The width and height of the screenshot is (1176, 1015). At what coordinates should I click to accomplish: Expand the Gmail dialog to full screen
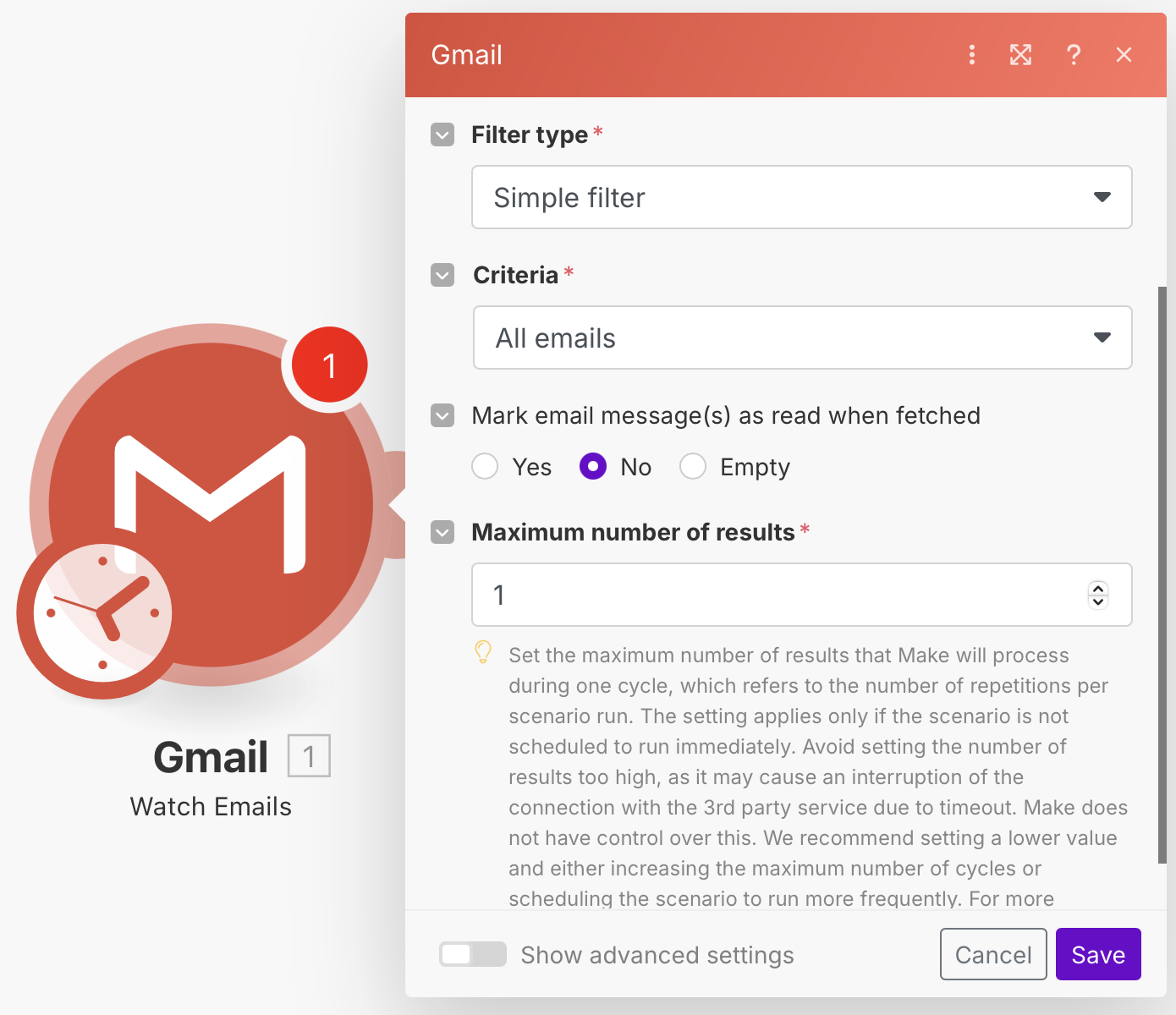click(1020, 55)
